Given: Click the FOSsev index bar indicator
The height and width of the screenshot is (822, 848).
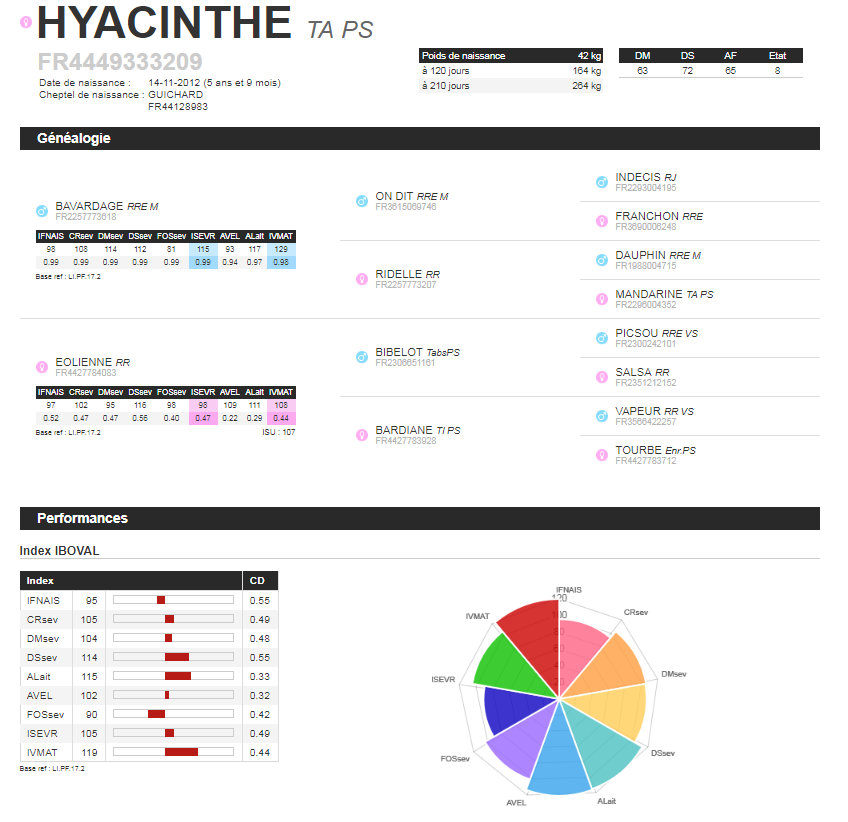Looking at the screenshot, I should pos(156,714).
